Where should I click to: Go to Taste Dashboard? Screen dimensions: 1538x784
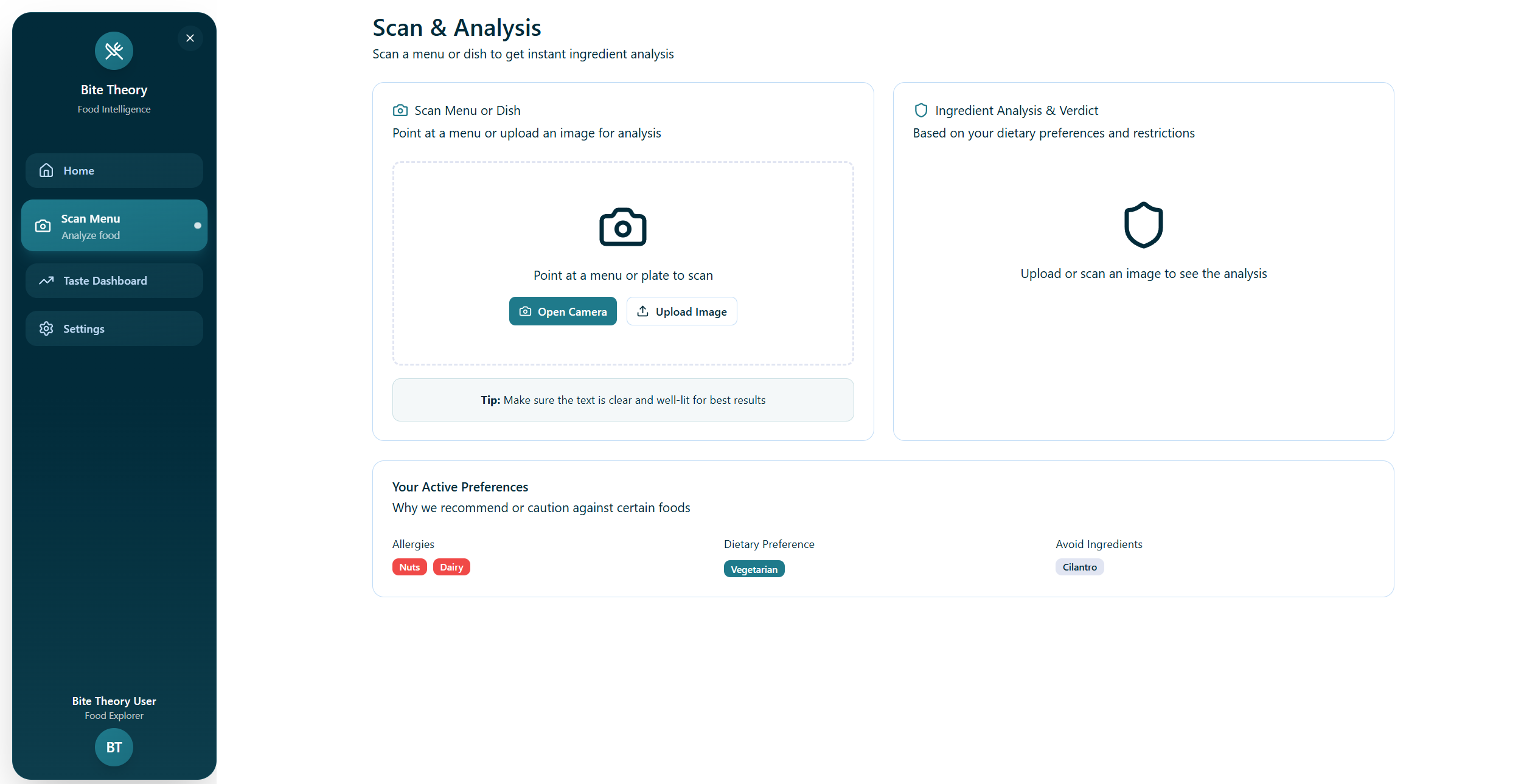pos(114,280)
